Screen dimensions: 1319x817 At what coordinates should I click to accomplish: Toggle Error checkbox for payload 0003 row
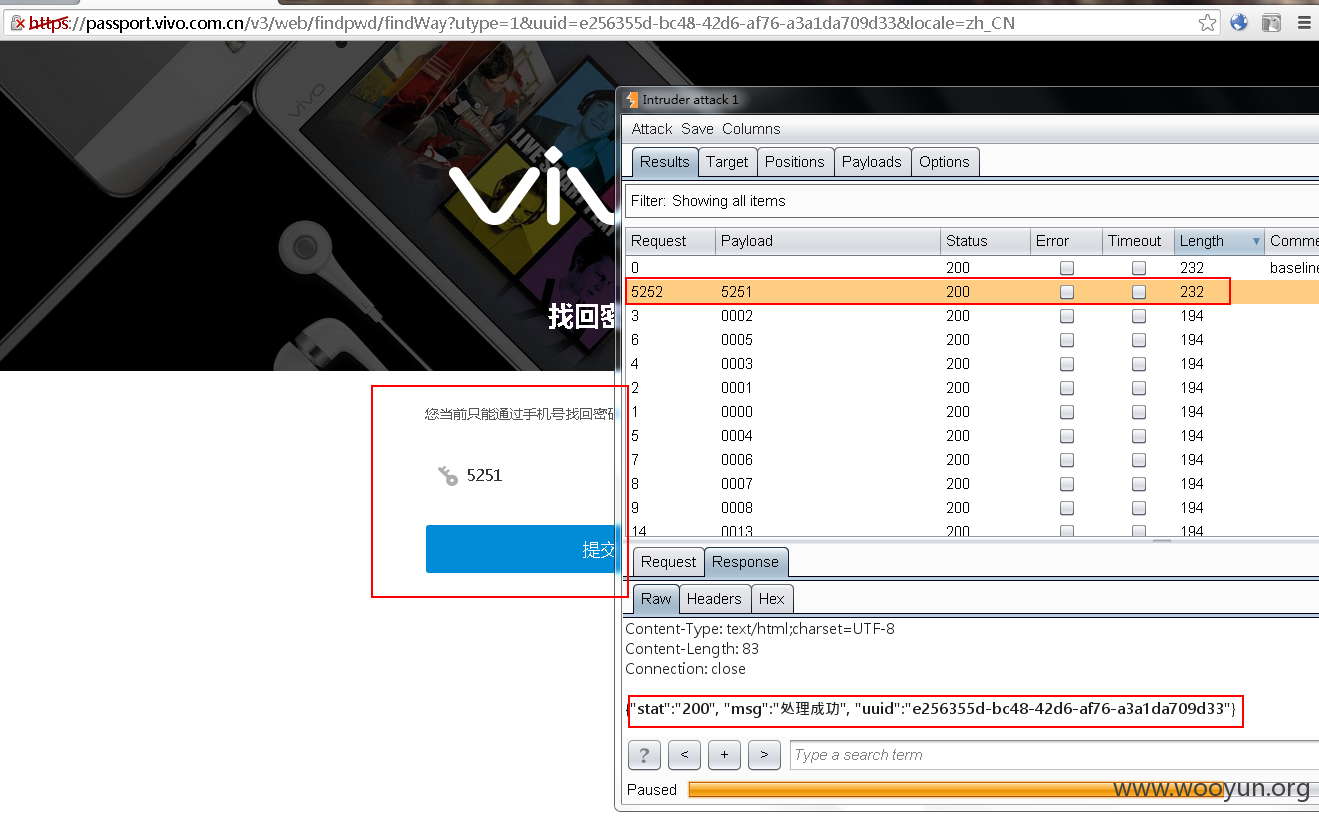click(x=1067, y=364)
